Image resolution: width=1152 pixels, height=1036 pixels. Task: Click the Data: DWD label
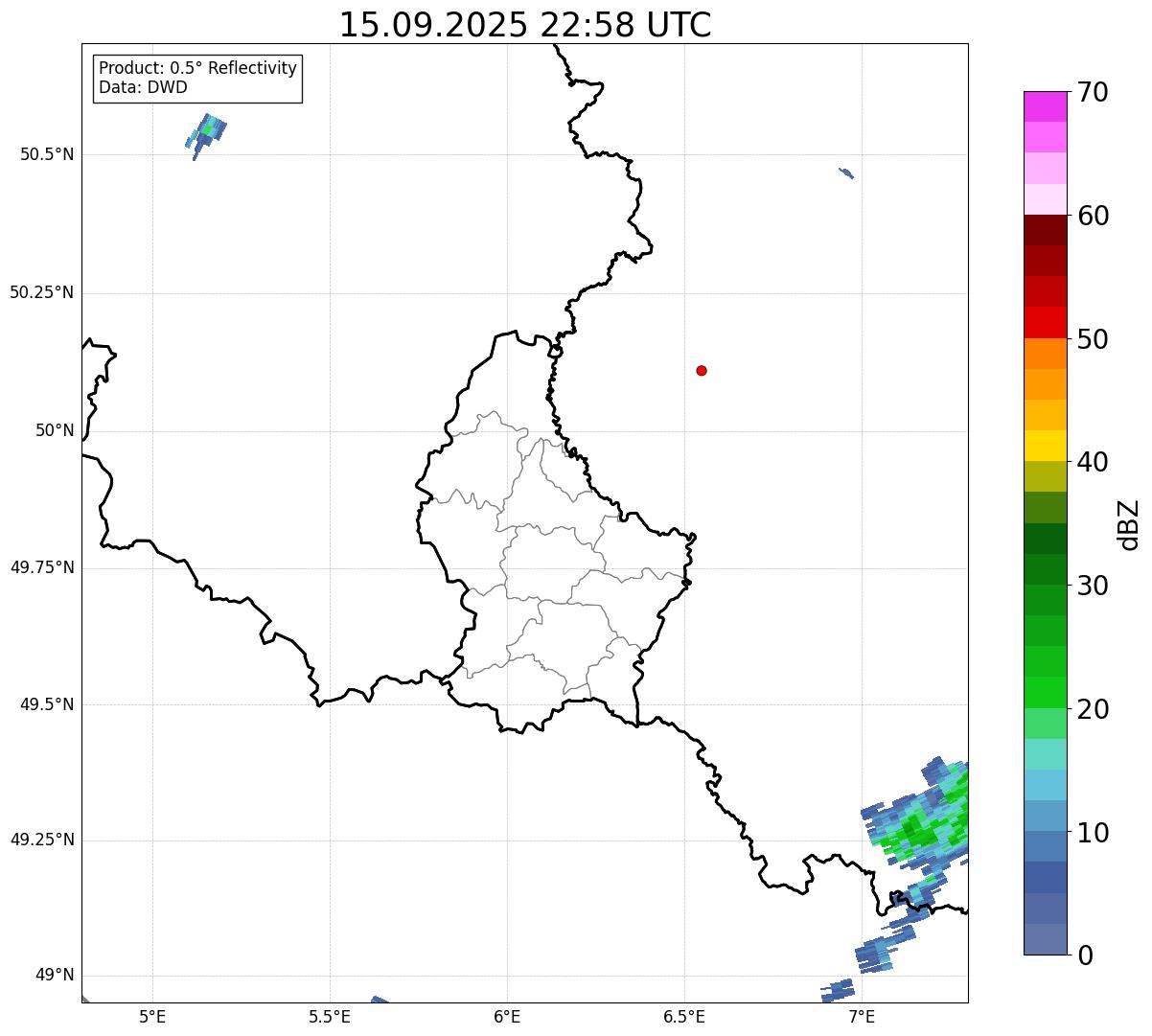143,87
